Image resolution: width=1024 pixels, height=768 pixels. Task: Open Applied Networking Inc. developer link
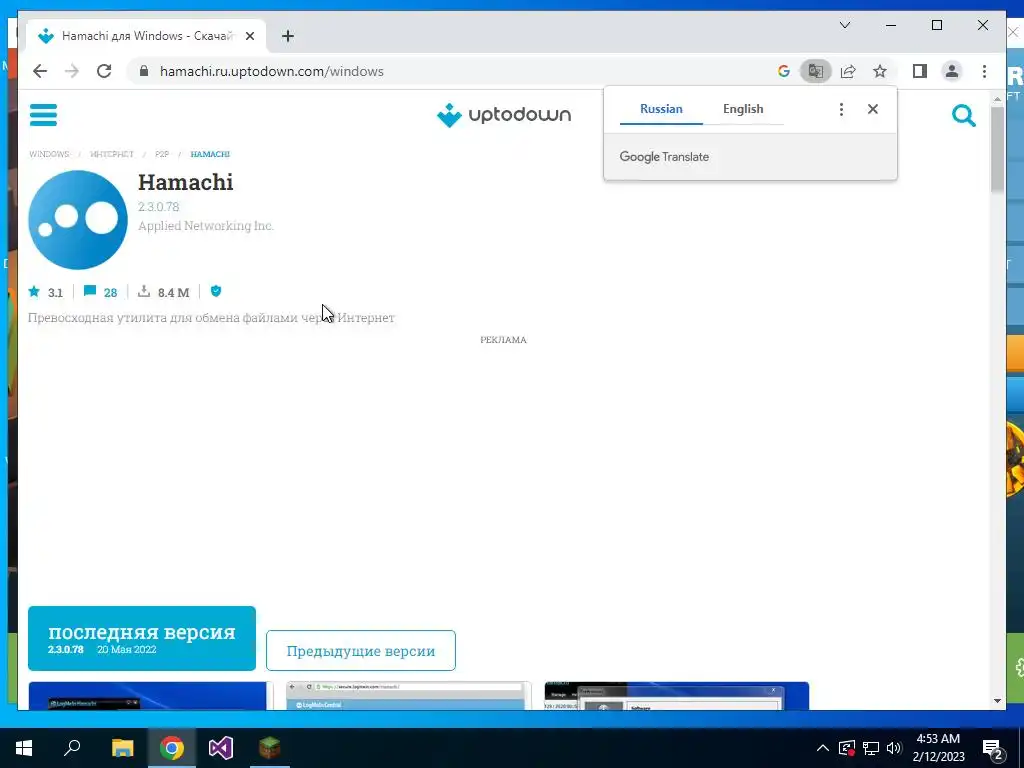click(206, 226)
